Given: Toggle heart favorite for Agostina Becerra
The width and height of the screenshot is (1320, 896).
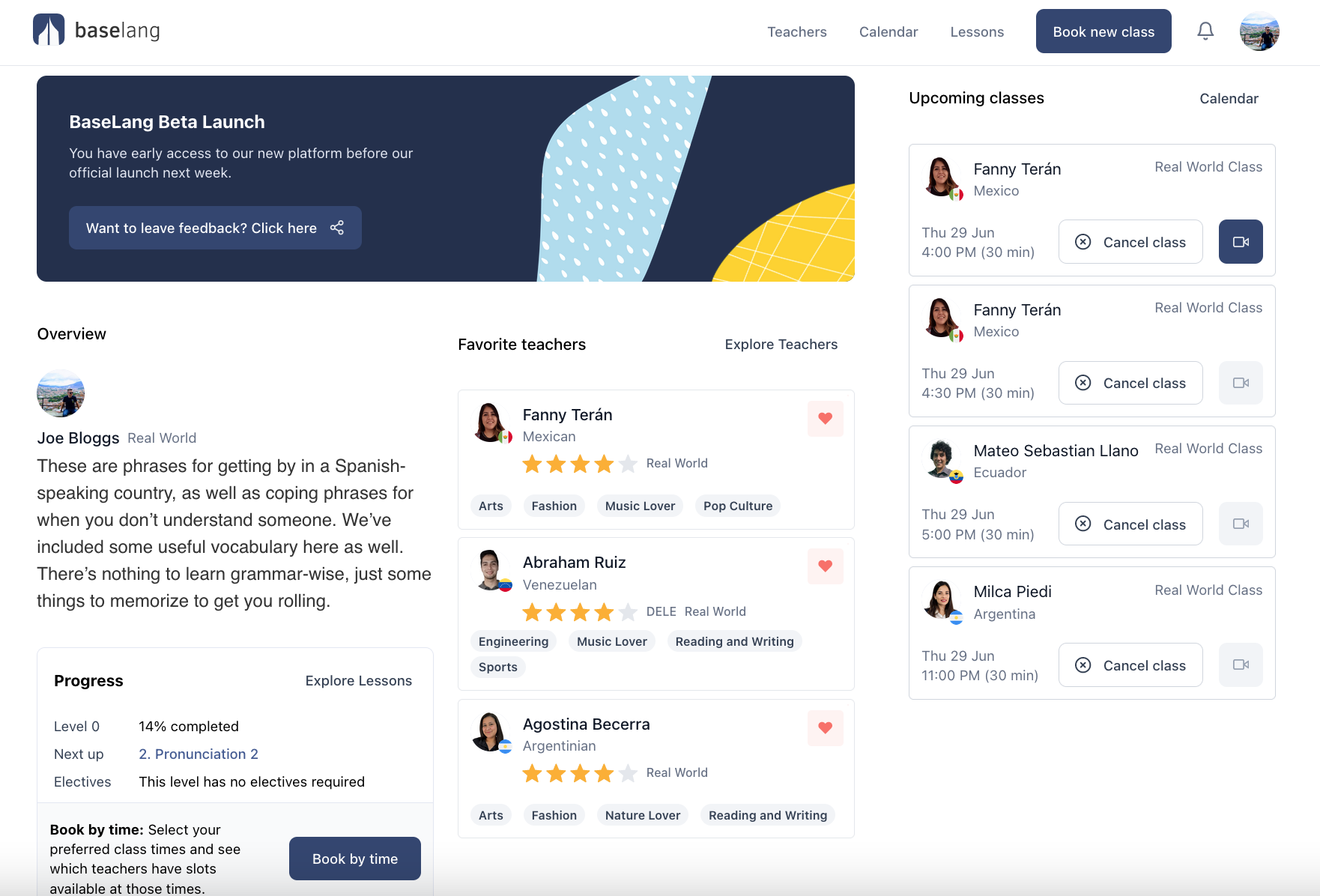Looking at the screenshot, I should click(x=826, y=727).
